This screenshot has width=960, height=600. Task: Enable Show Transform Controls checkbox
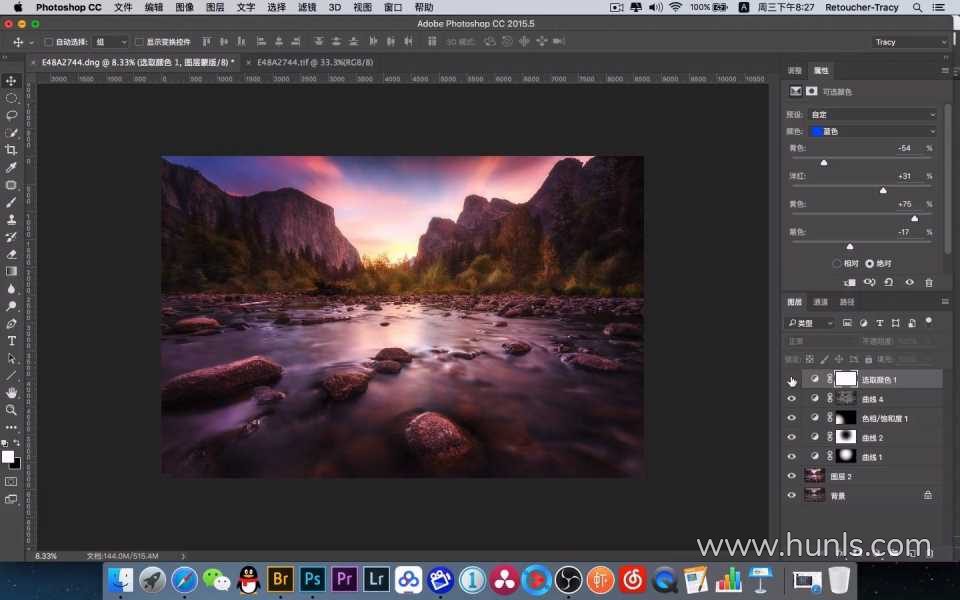tap(139, 42)
